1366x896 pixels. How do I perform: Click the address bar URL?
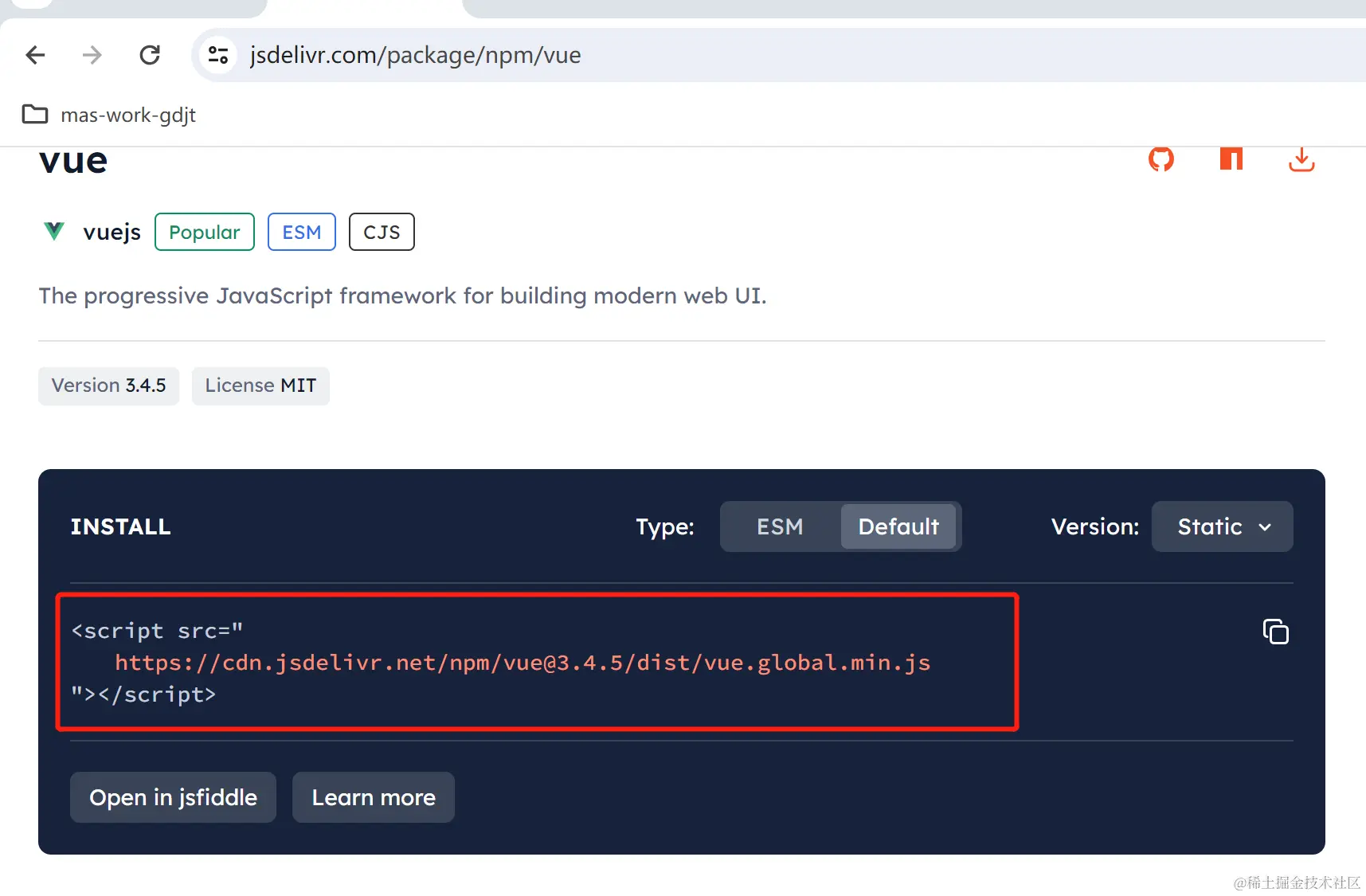(415, 54)
